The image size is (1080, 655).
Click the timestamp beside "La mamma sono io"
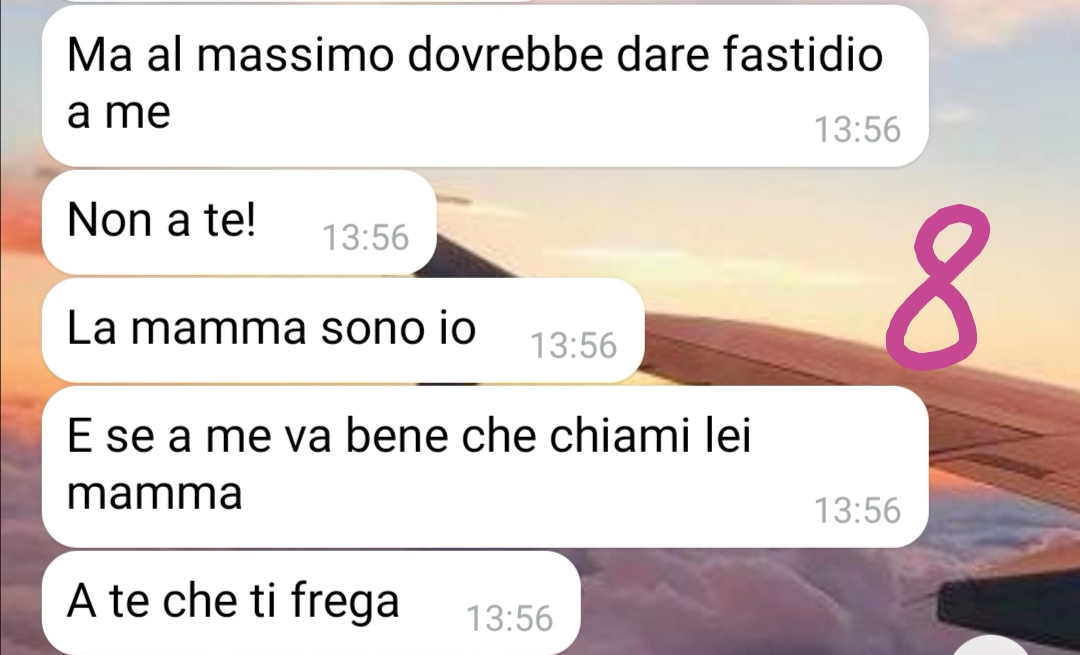pyautogui.click(x=574, y=346)
